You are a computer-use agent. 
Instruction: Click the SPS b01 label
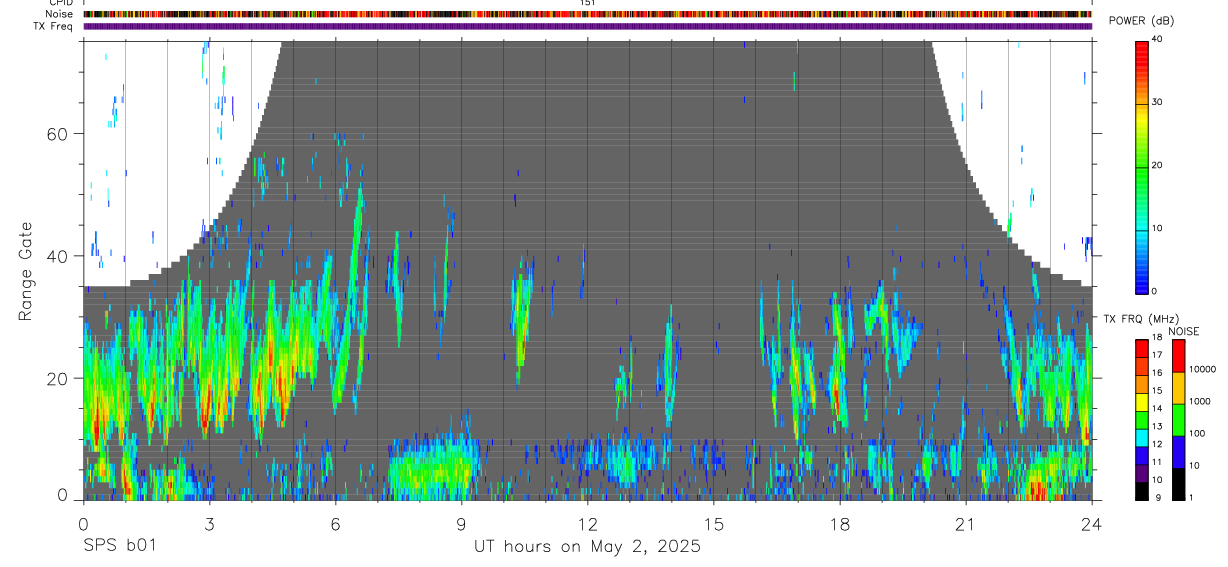tap(119, 546)
